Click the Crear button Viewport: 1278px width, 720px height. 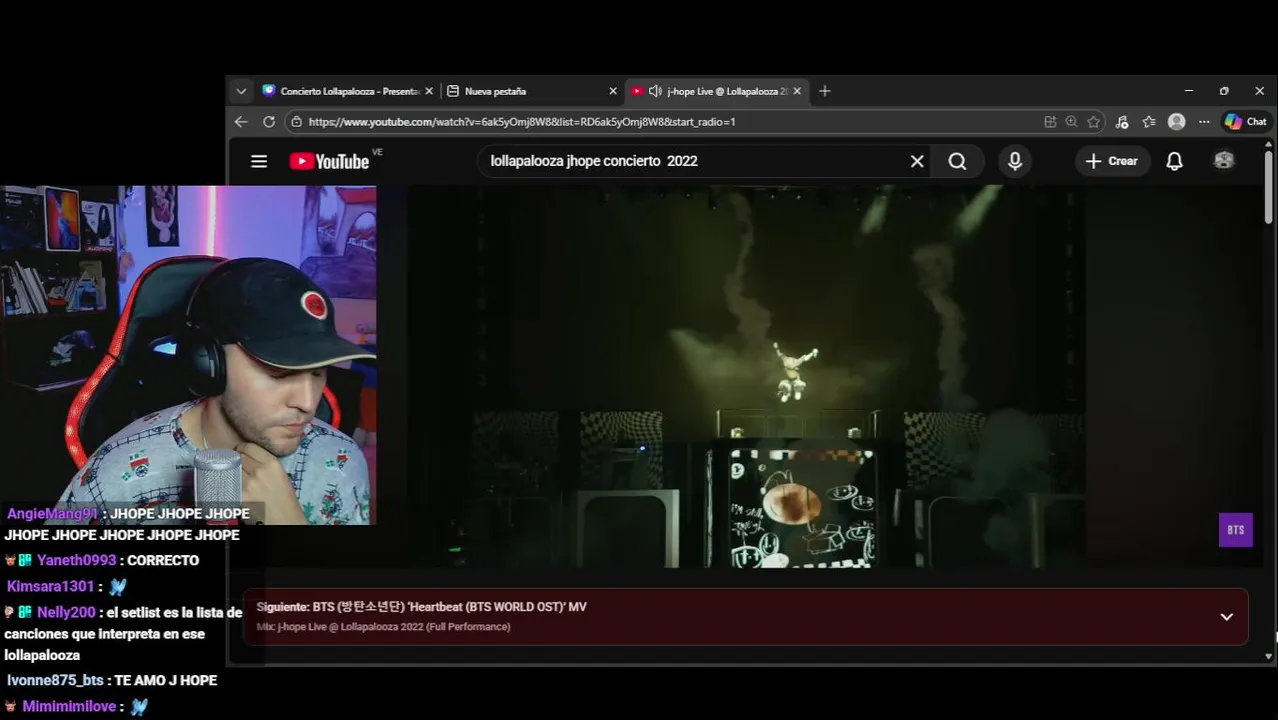click(1112, 161)
